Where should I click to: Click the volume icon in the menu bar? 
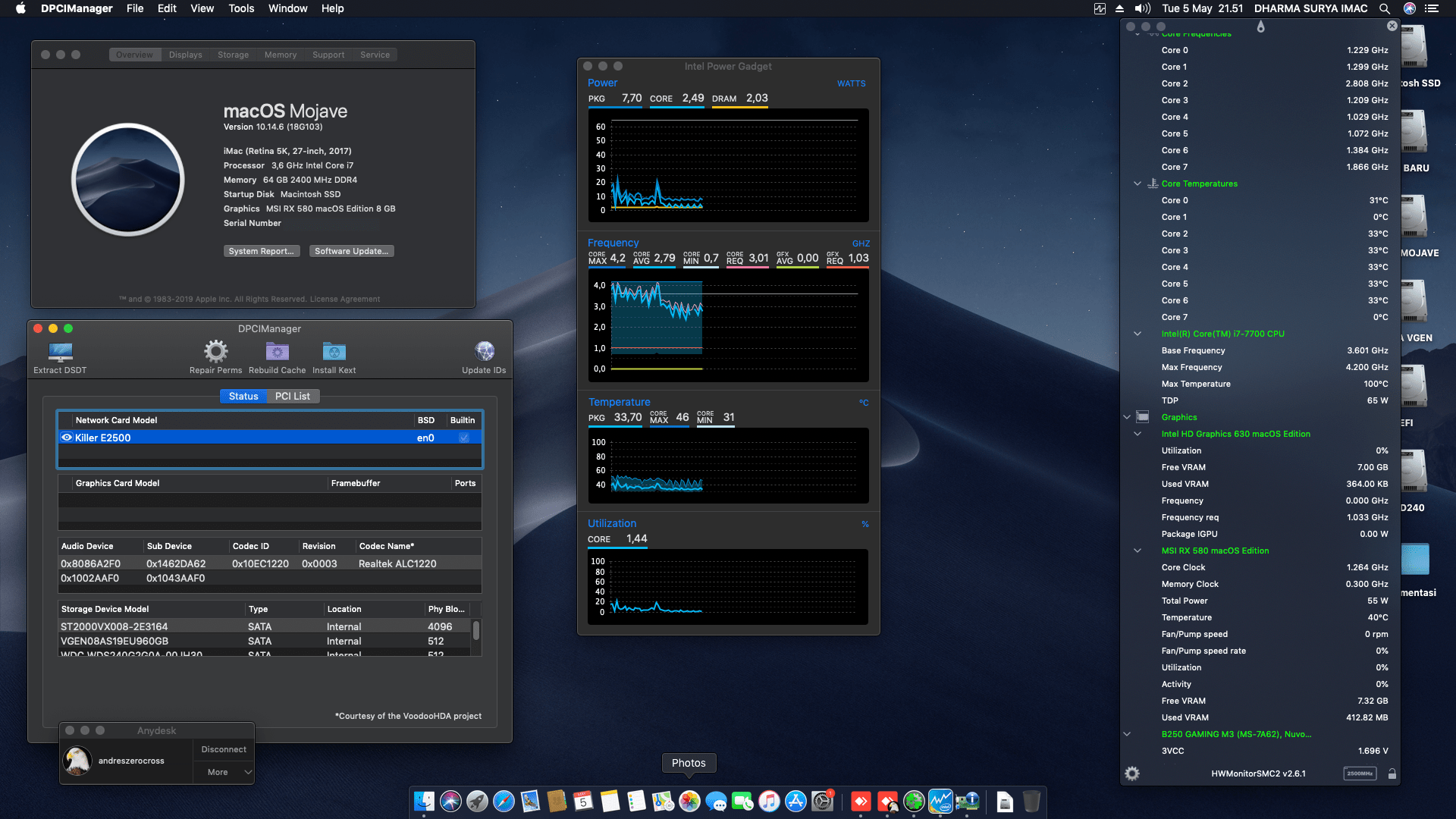coord(1142,8)
